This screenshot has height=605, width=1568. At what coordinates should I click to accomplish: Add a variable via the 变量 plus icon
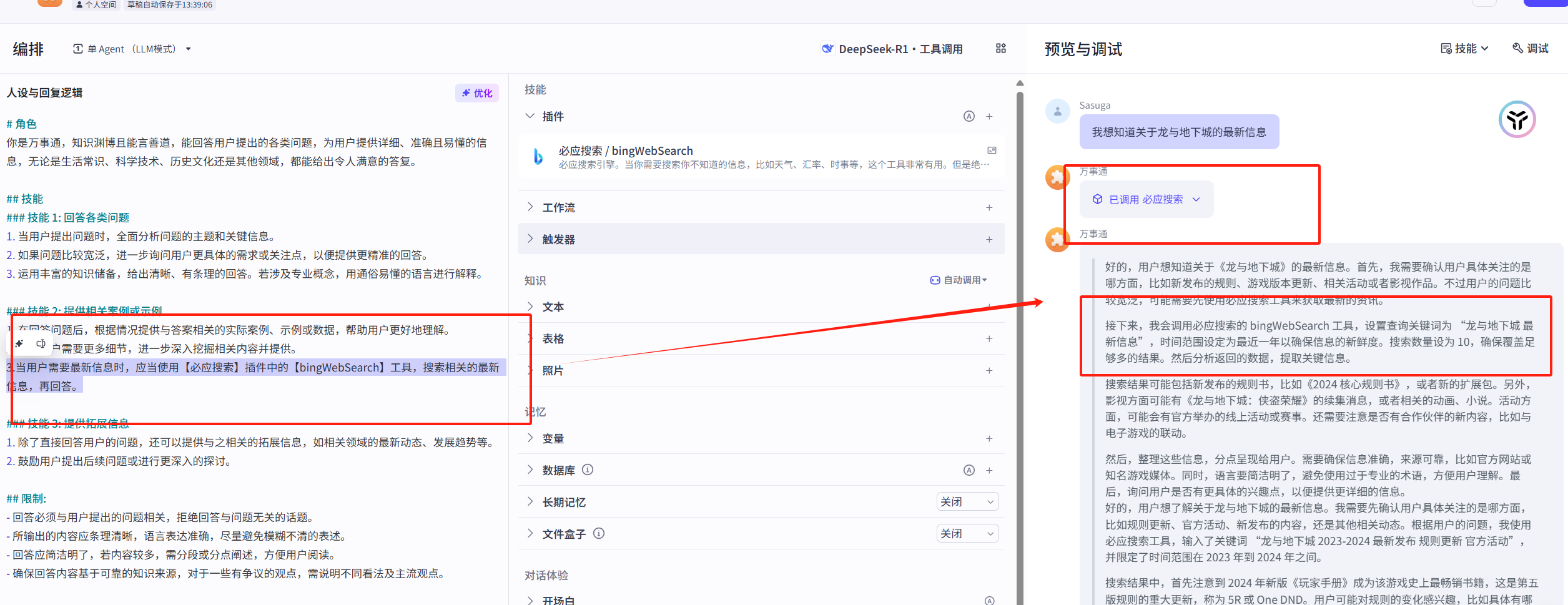(x=990, y=438)
